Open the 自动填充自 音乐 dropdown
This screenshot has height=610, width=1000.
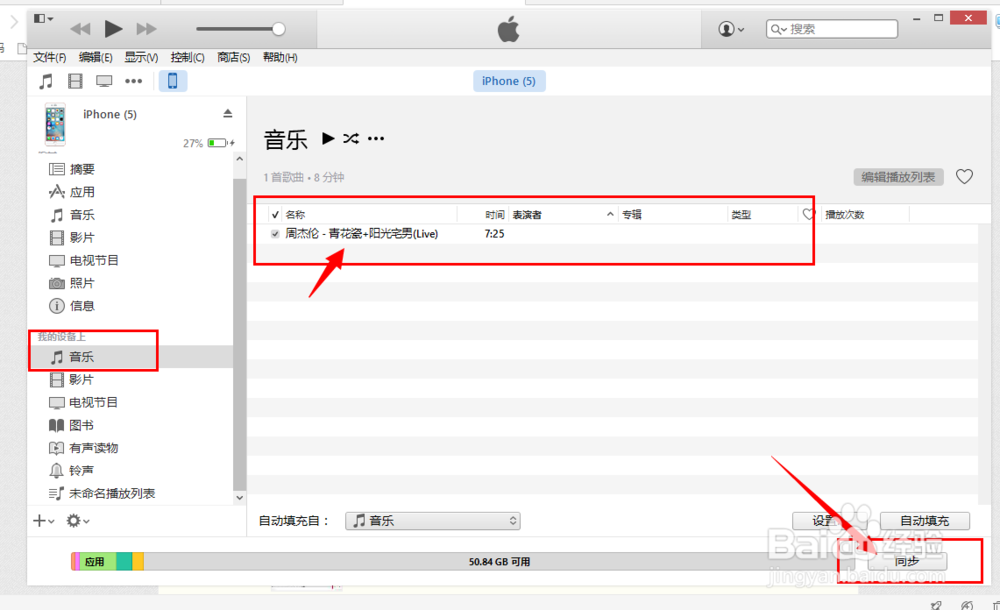[x=433, y=521]
